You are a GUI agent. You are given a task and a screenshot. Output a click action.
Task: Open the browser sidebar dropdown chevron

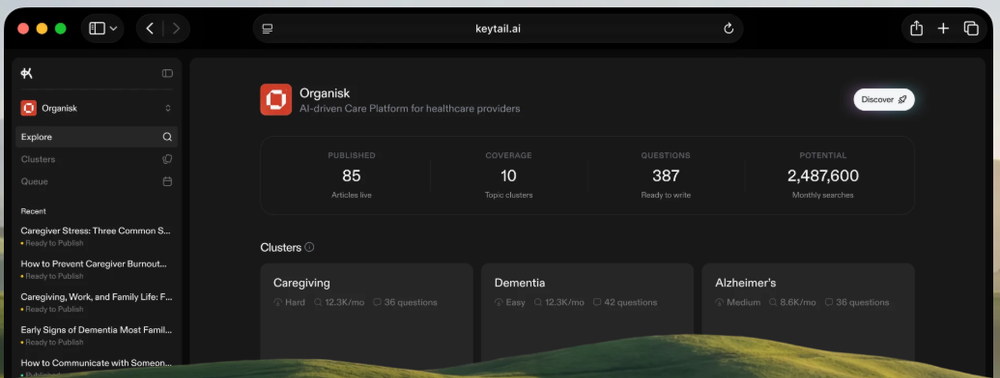pos(114,29)
